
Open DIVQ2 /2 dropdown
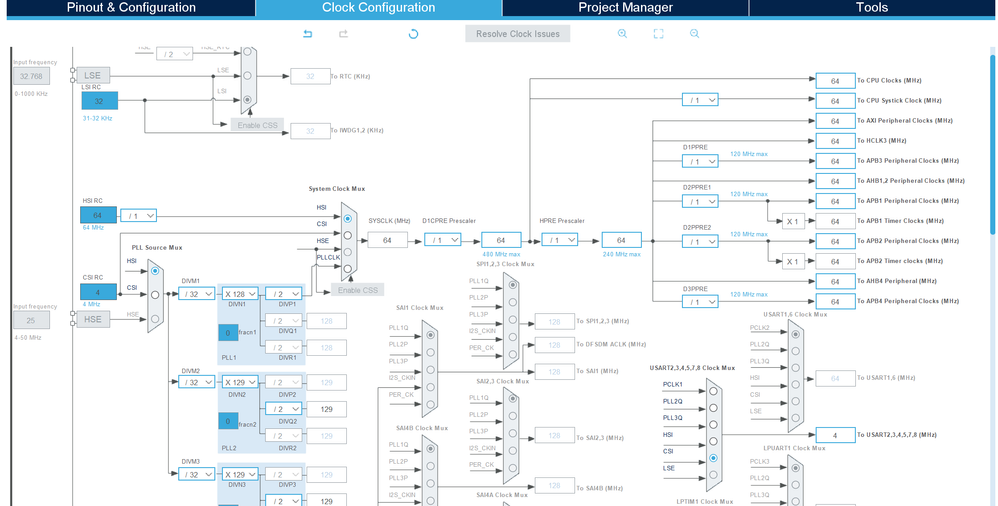[283, 409]
